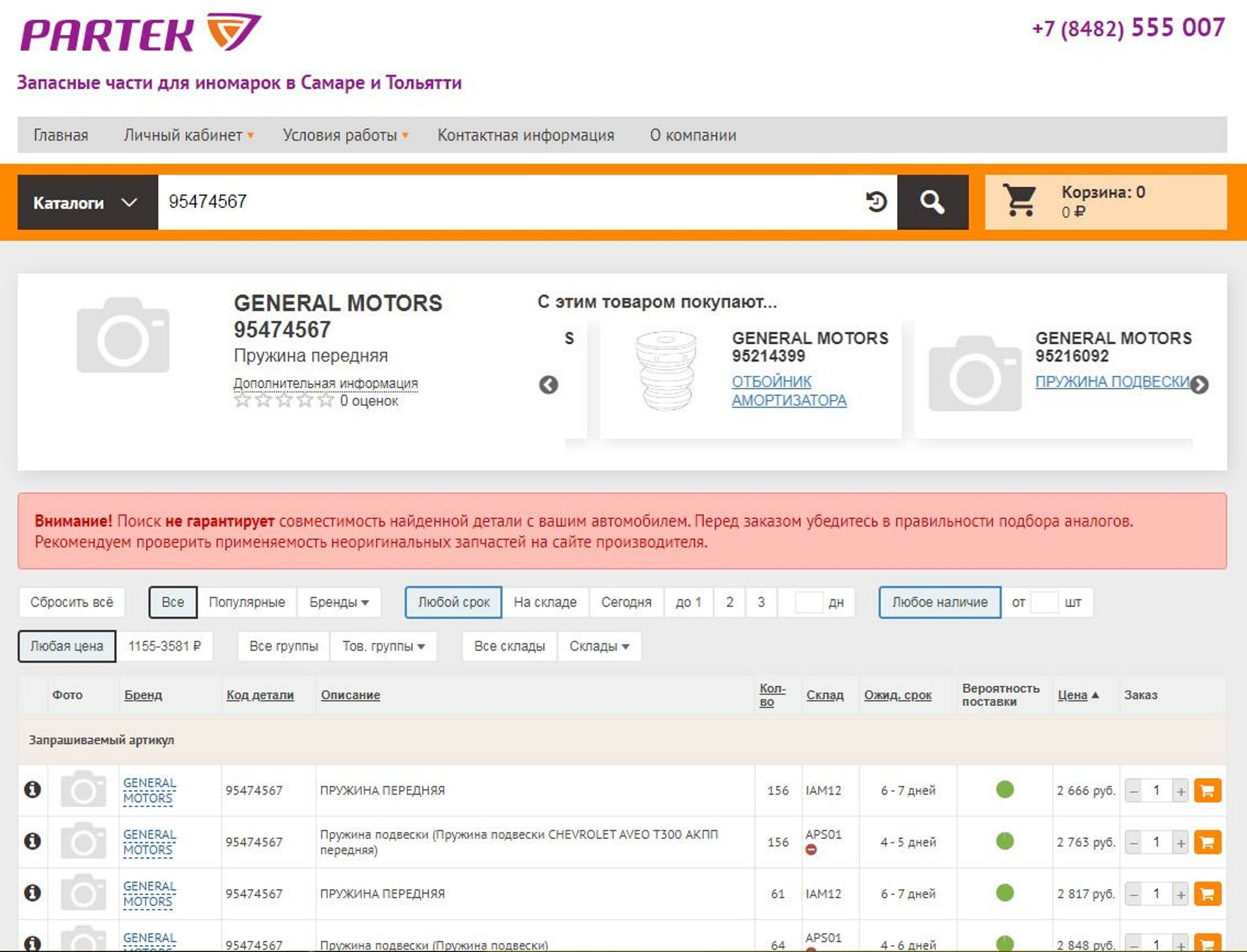The image size is (1247, 952).
Task: Open 'ПРУЖИНА ПОДВЕСКИ' product link
Action: [1112, 381]
